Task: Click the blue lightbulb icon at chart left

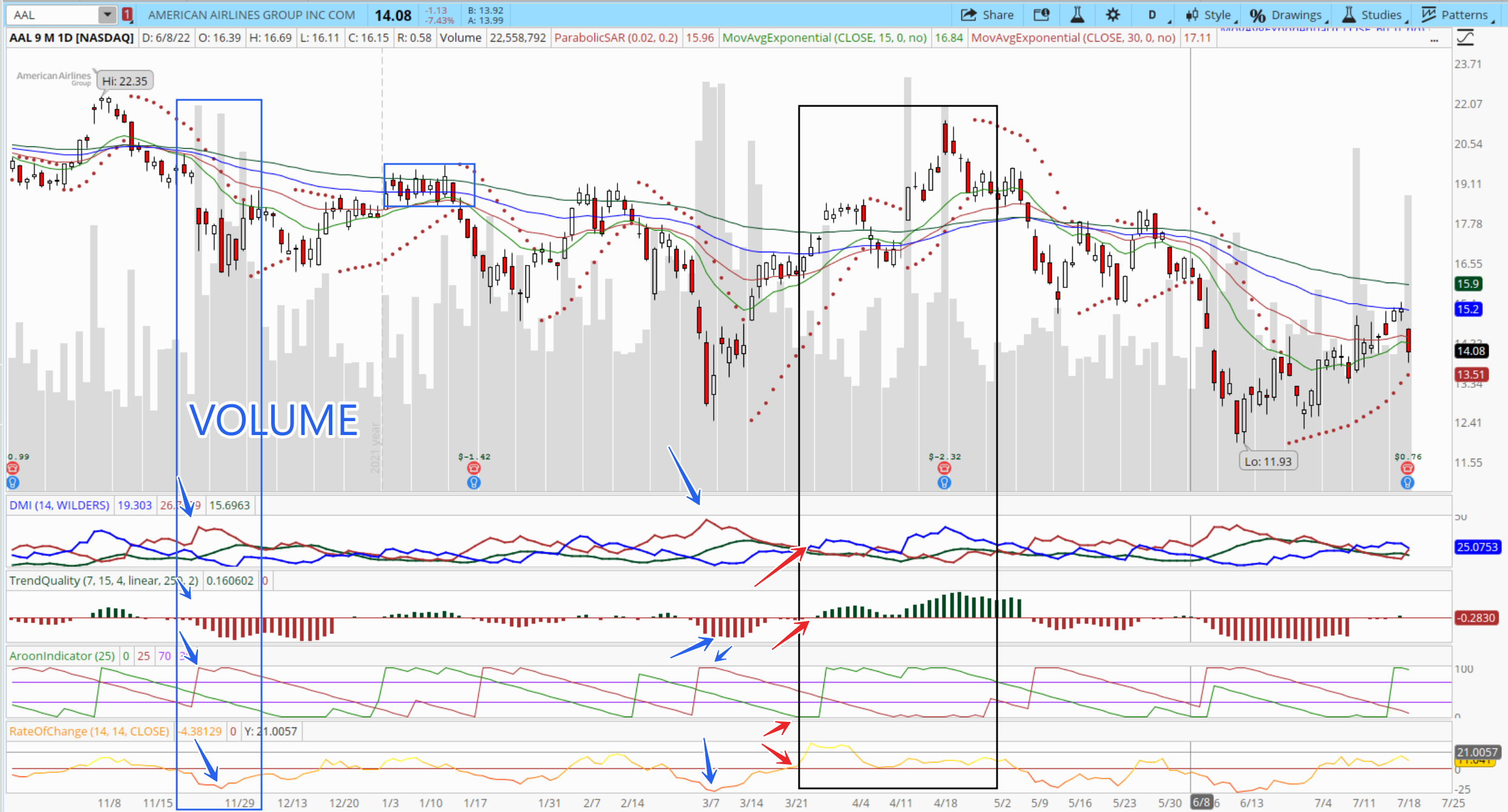Action: (13, 482)
